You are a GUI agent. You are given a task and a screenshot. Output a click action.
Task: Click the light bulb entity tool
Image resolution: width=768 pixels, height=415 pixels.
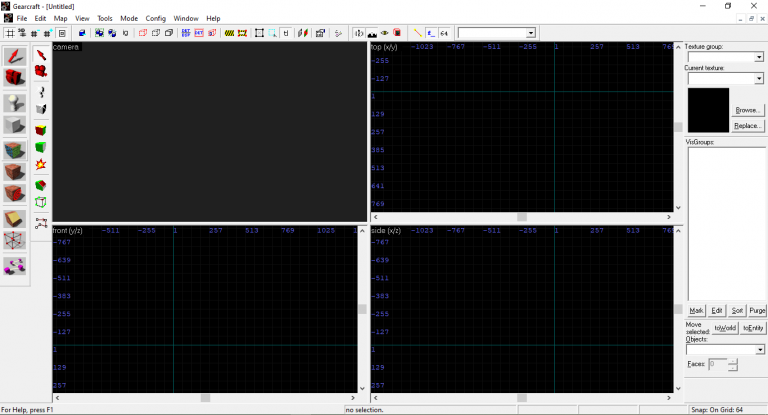16,102
